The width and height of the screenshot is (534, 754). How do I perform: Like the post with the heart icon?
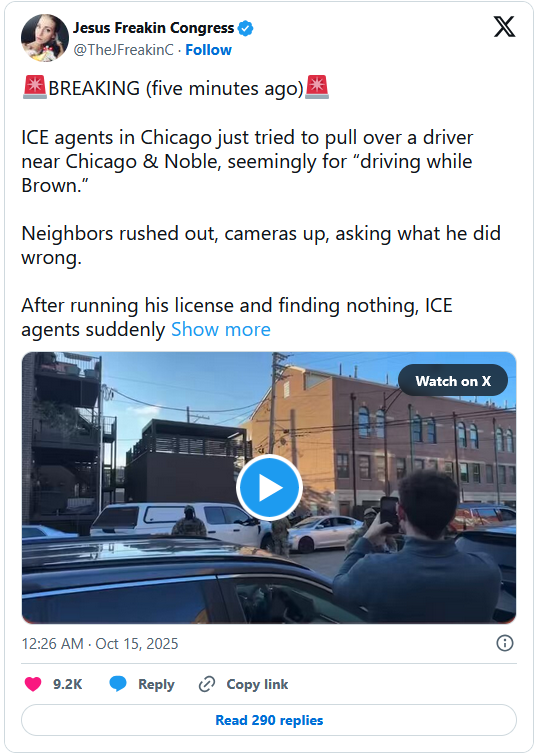(33, 684)
